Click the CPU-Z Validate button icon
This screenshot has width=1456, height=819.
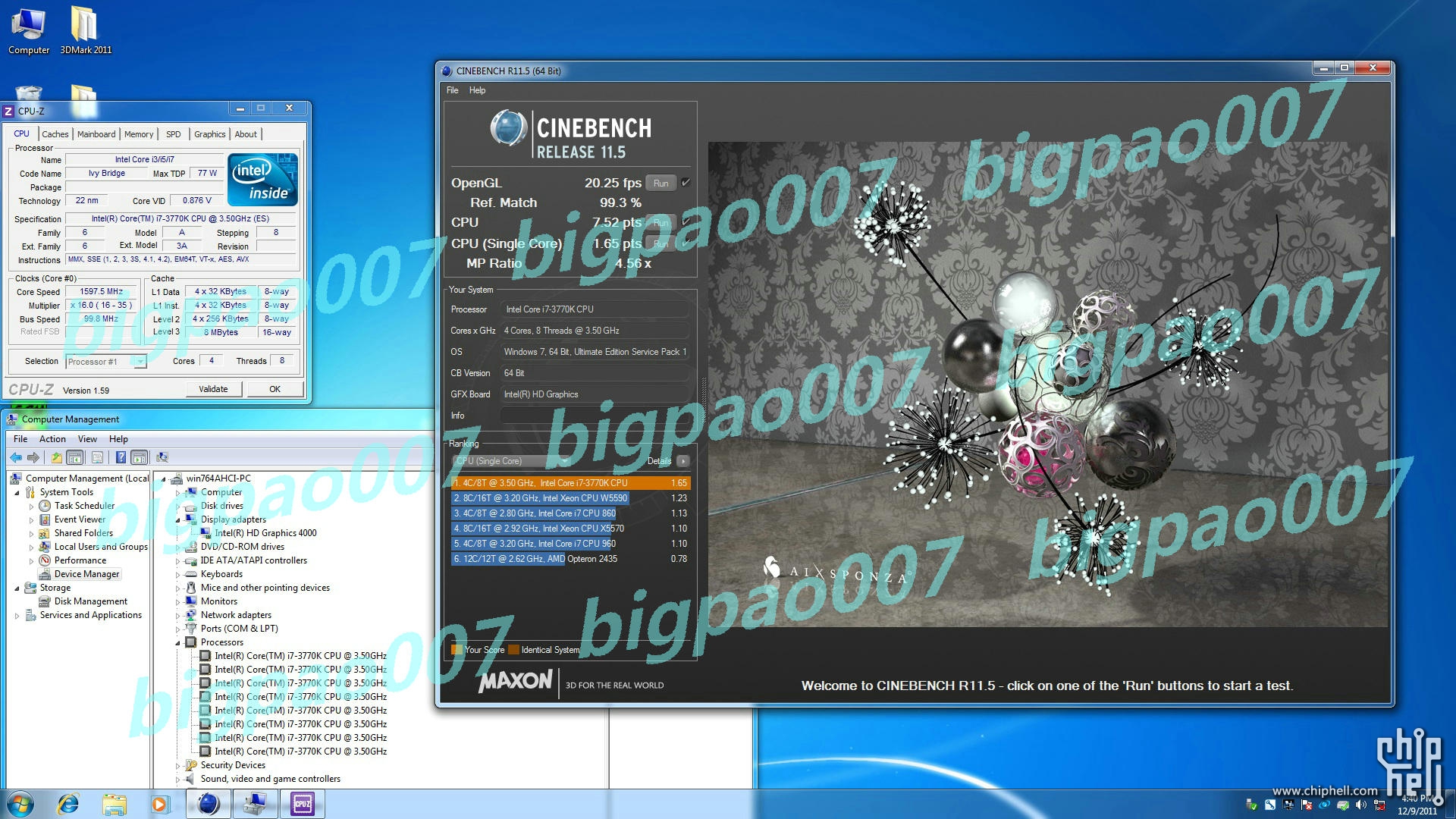tap(212, 389)
